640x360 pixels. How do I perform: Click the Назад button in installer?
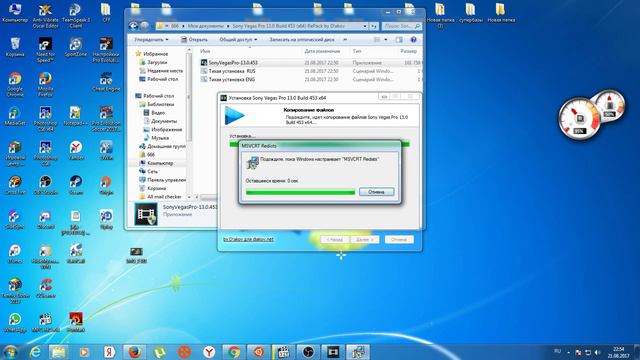(335, 240)
